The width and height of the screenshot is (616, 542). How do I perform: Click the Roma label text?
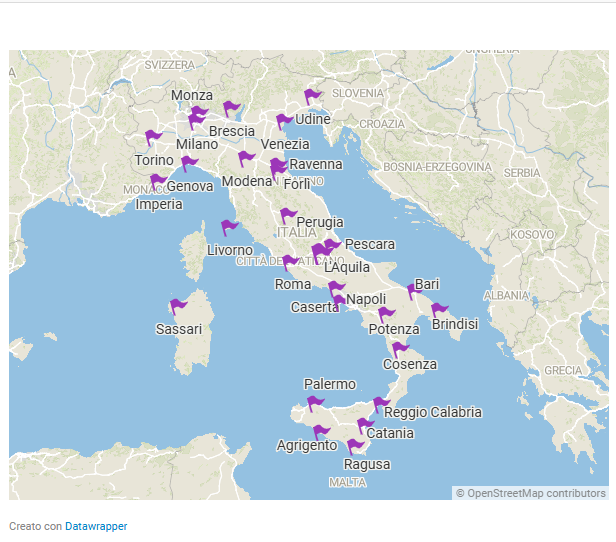pos(293,284)
